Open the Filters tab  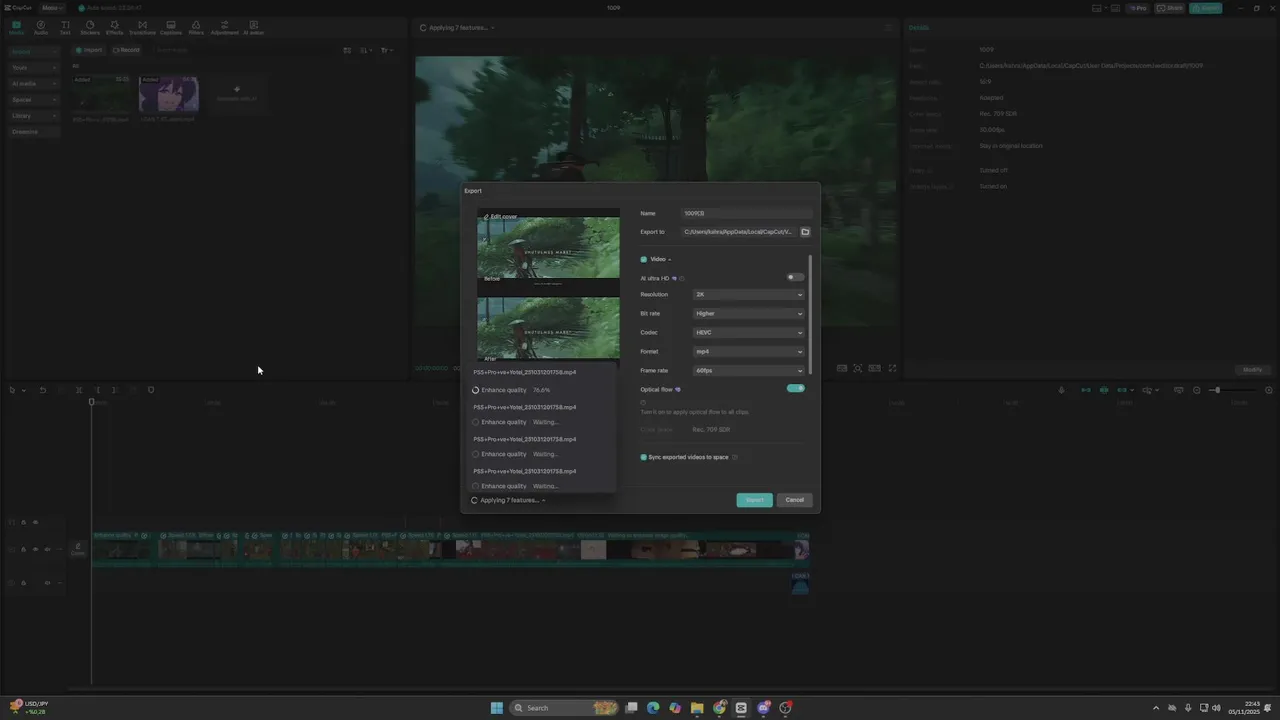coord(196,27)
